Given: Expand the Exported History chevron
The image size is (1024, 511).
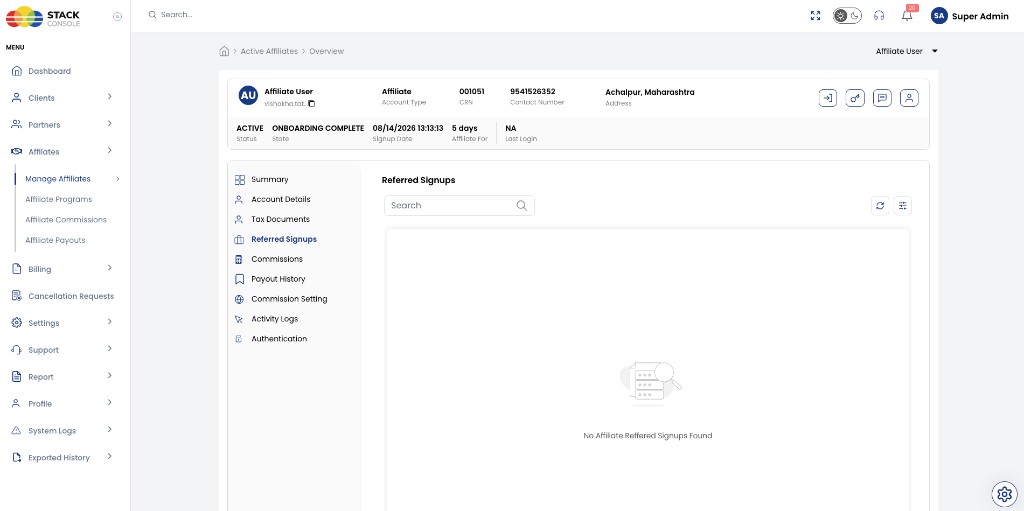Looking at the screenshot, I should (x=110, y=456).
